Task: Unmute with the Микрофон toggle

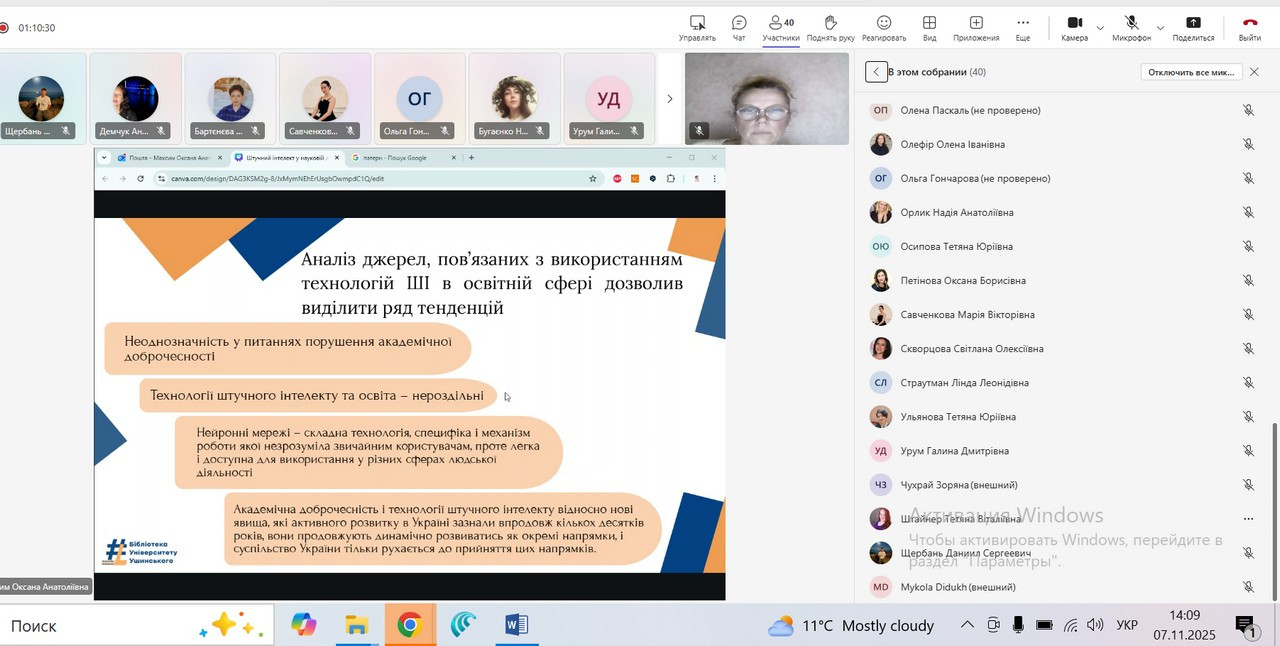Action: [x=1131, y=23]
